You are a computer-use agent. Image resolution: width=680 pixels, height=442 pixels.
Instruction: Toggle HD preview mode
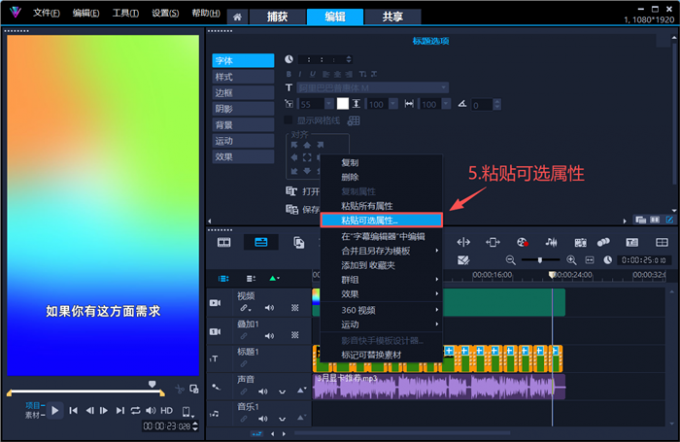point(167,410)
